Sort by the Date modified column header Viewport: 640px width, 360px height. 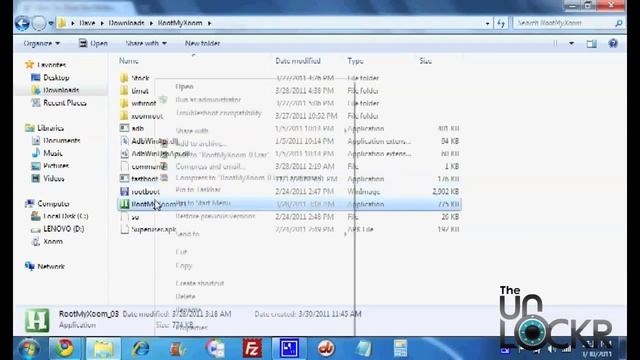pyautogui.click(x=298, y=61)
